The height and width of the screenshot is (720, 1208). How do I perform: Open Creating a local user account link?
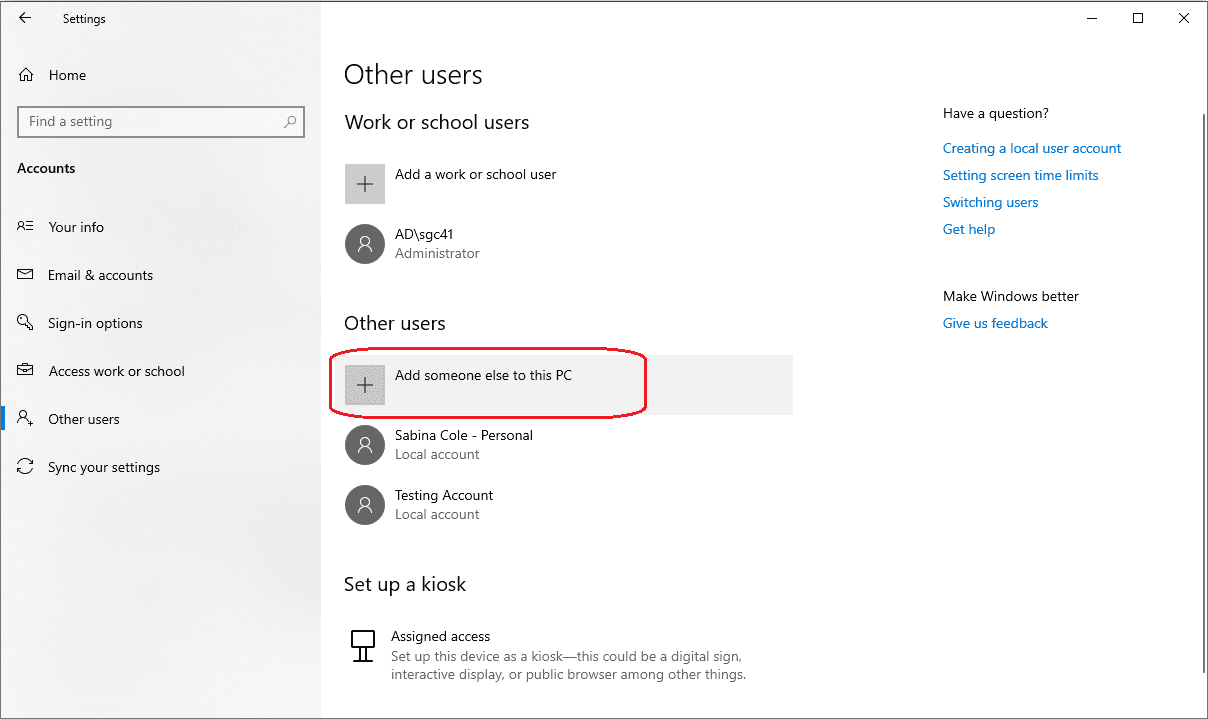[x=1031, y=148]
